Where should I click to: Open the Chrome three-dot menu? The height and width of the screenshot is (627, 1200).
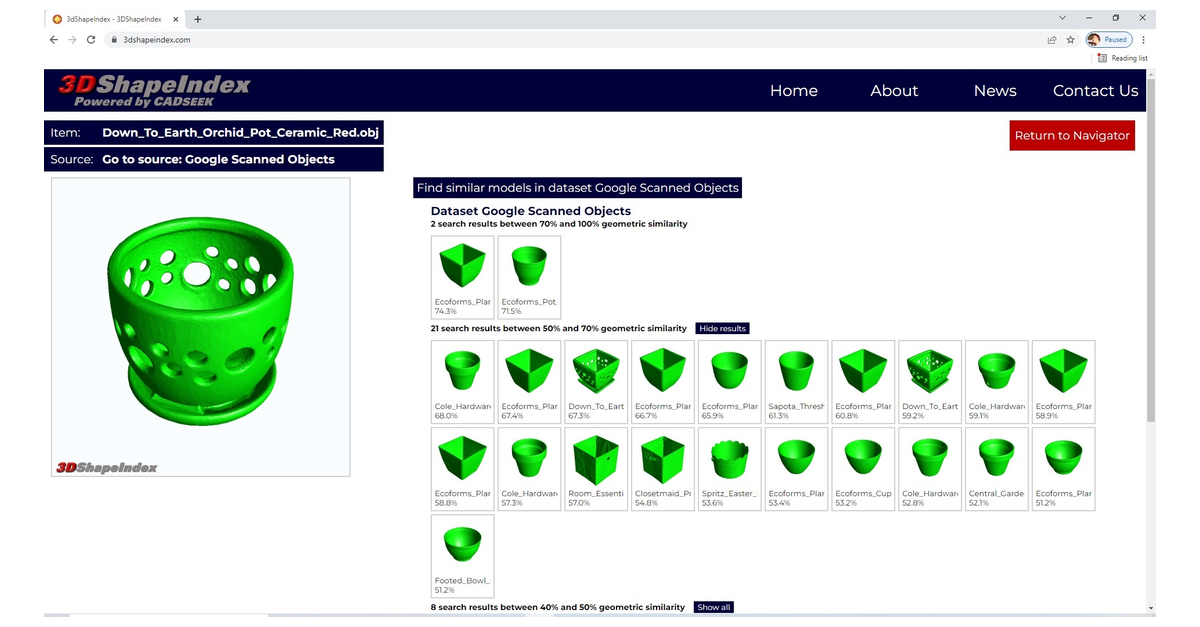[x=1143, y=40]
